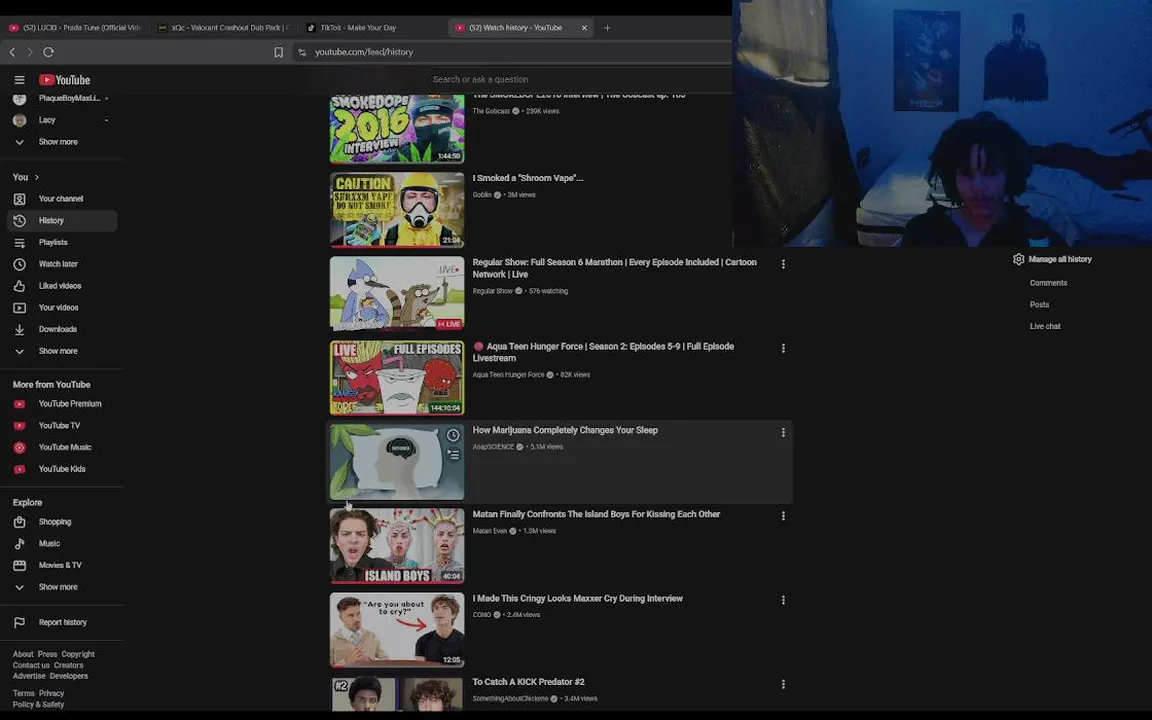Open Music under Explore
The width and height of the screenshot is (1152, 720).
[62, 544]
